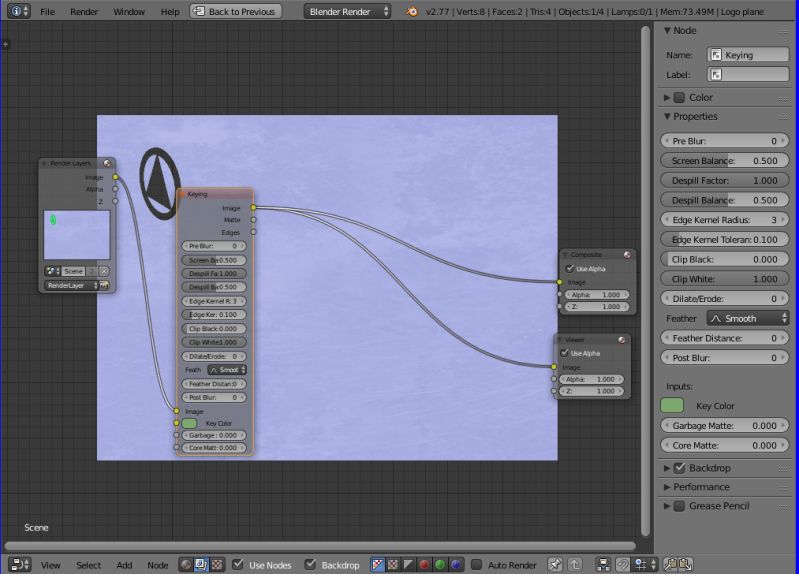Open the Window menu
The image size is (799, 574).
point(129,12)
